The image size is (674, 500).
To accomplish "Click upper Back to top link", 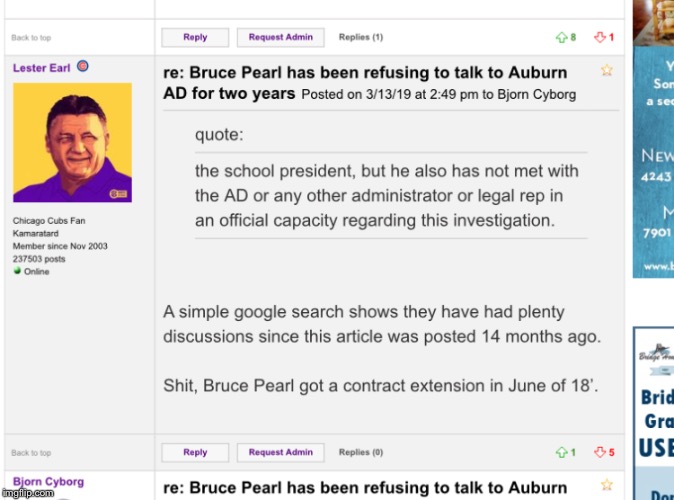I will [x=31, y=38].
